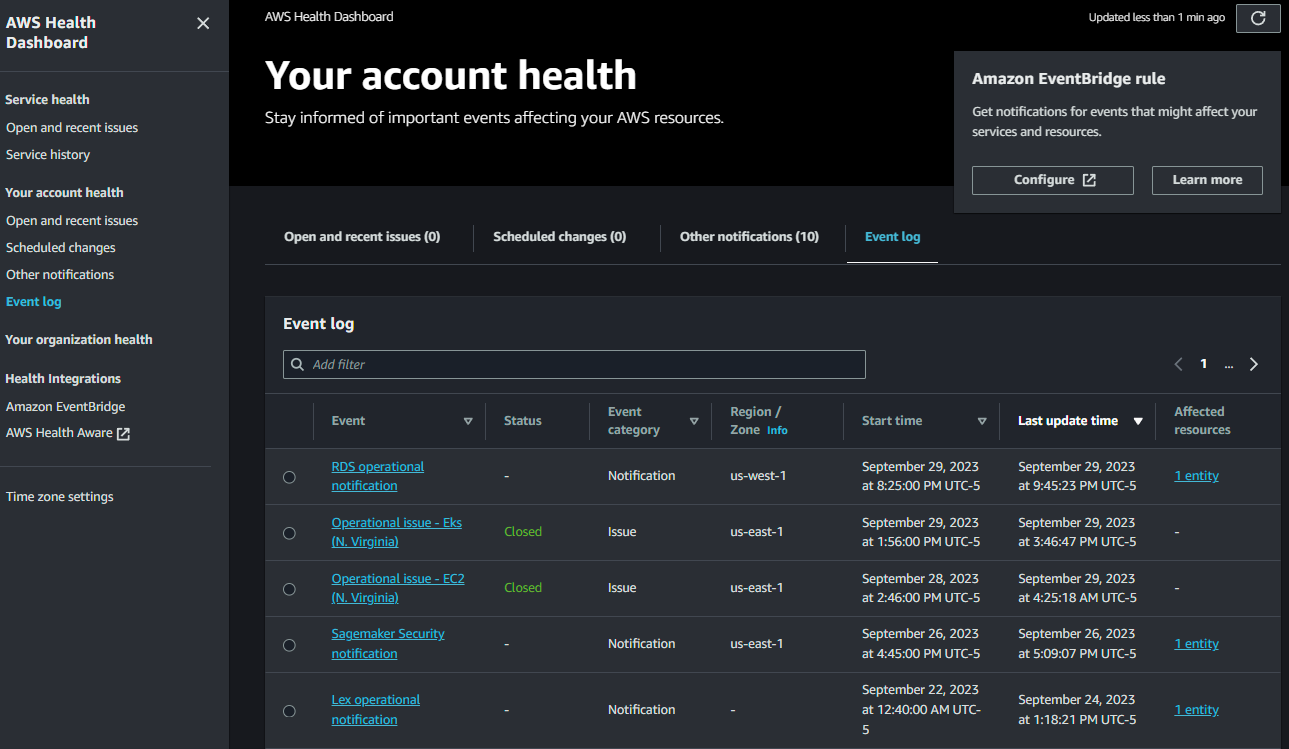Click the search magnifier icon in filter

click(x=297, y=364)
